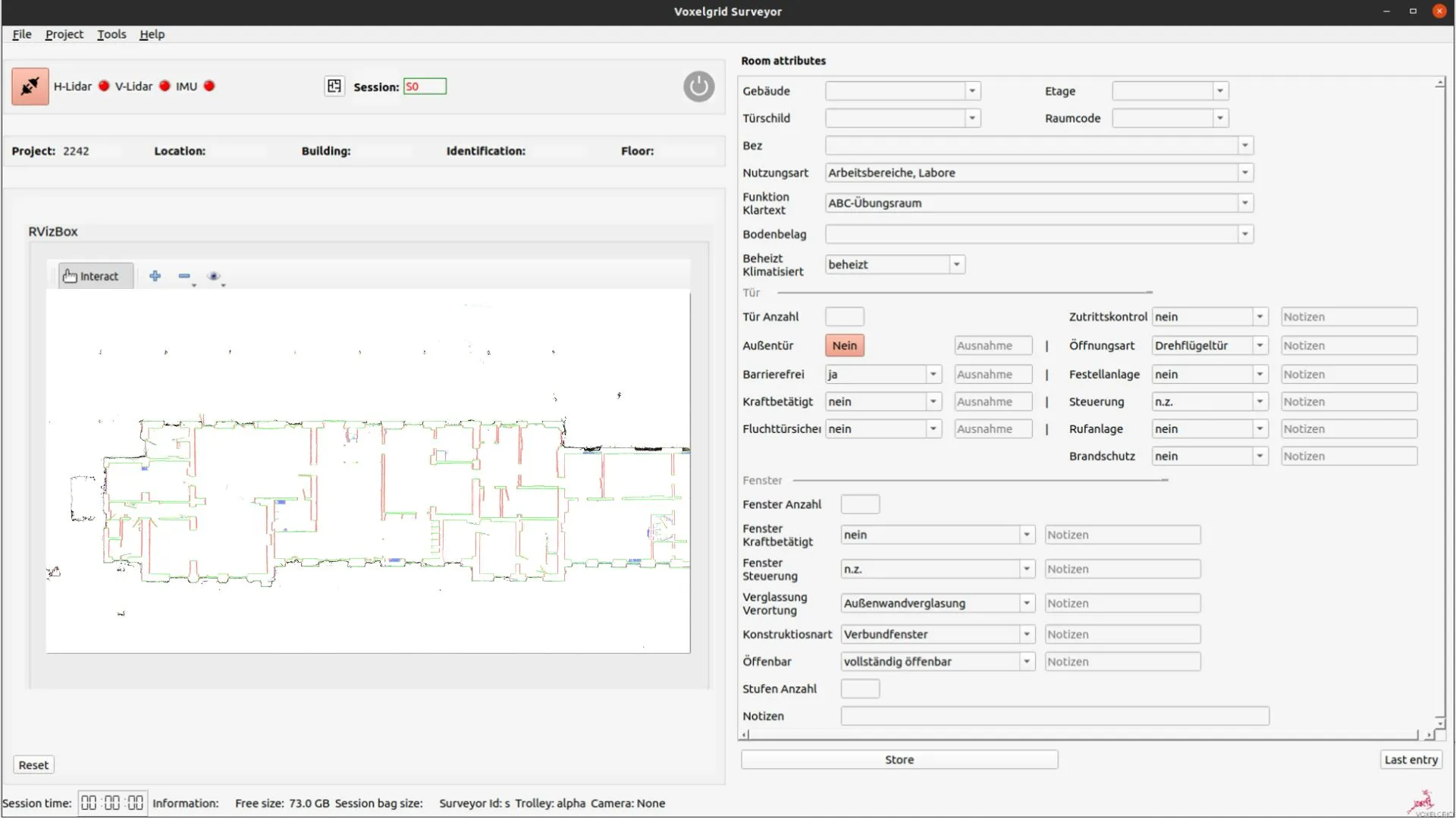
Task: Click the IMU status indicator
Action: (210, 86)
